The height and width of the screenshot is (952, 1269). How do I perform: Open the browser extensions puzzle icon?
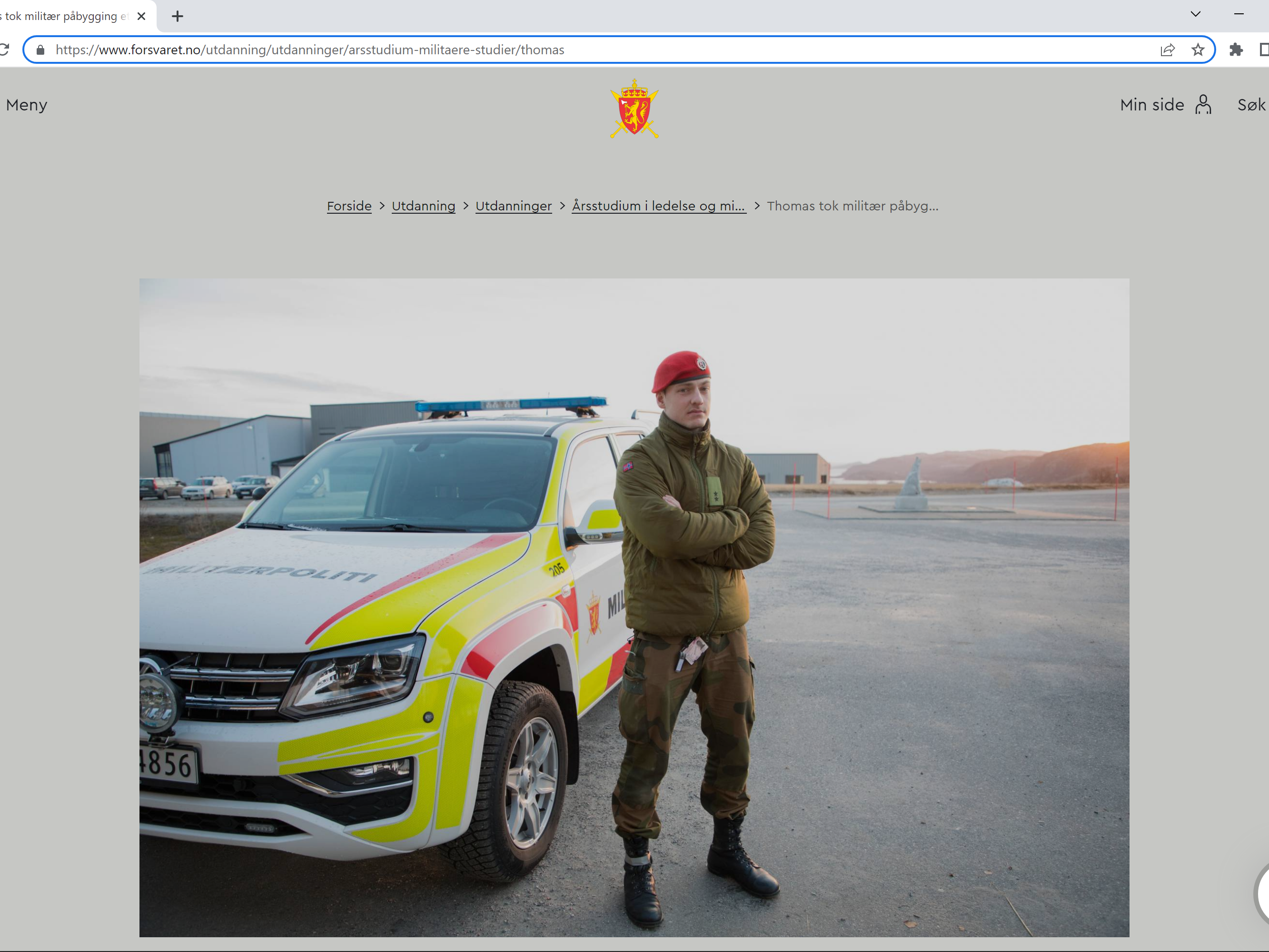click(x=1236, y=50)
